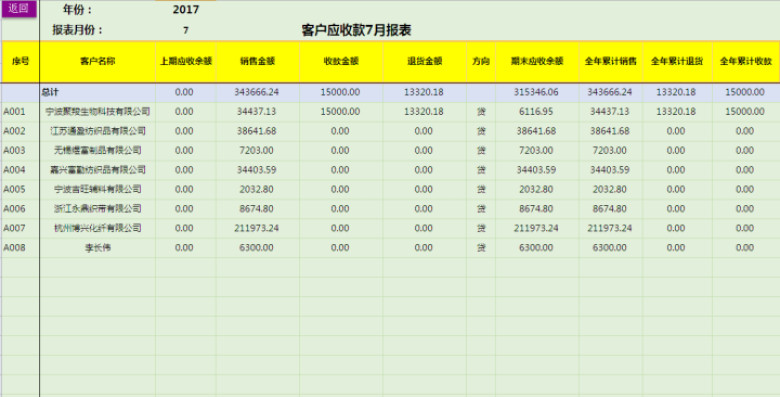Click the 期末应收余额 column header
780x397 pixels.
coord(537,62)
